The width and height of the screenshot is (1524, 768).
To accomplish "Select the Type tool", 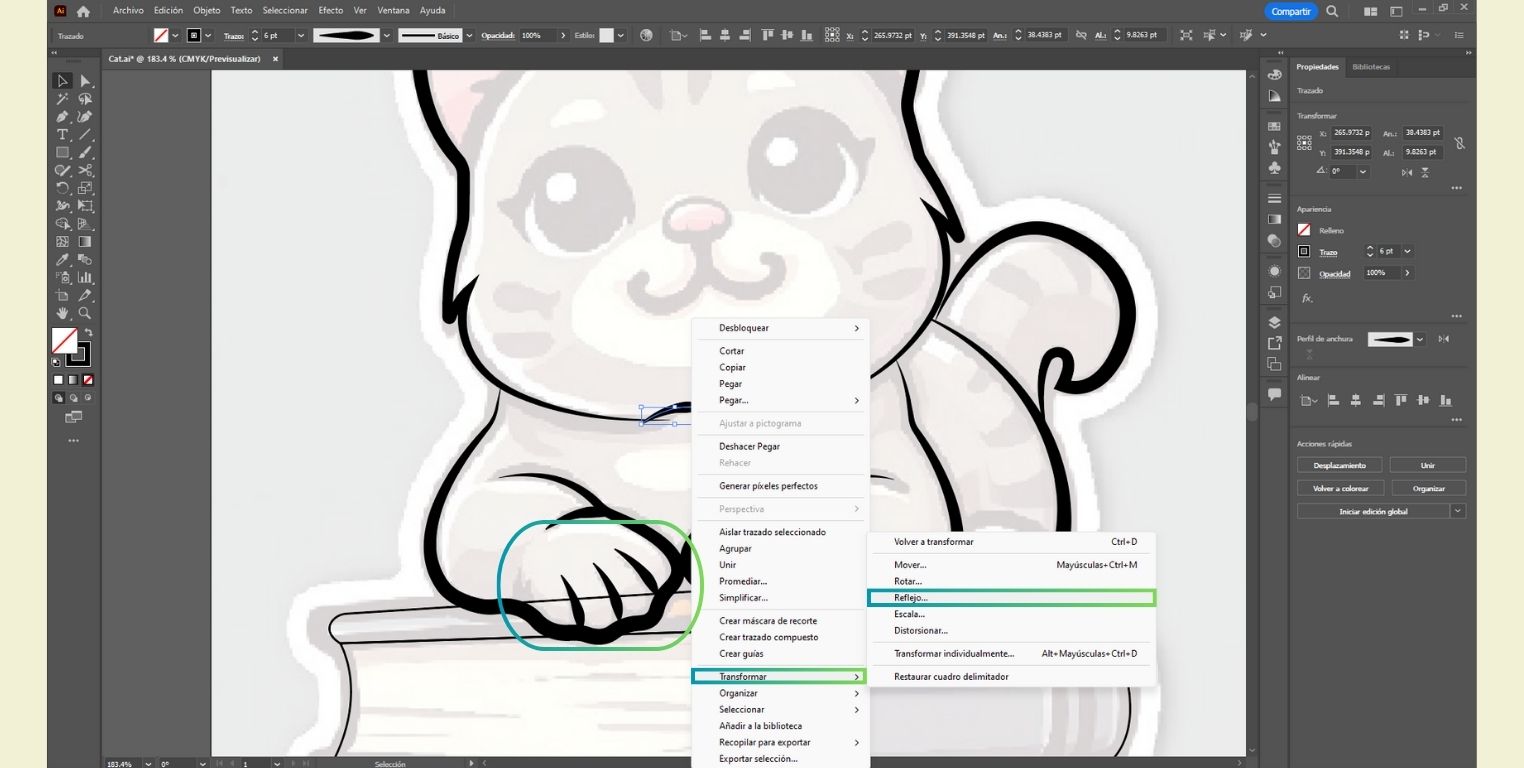I will tap(63, 135).
